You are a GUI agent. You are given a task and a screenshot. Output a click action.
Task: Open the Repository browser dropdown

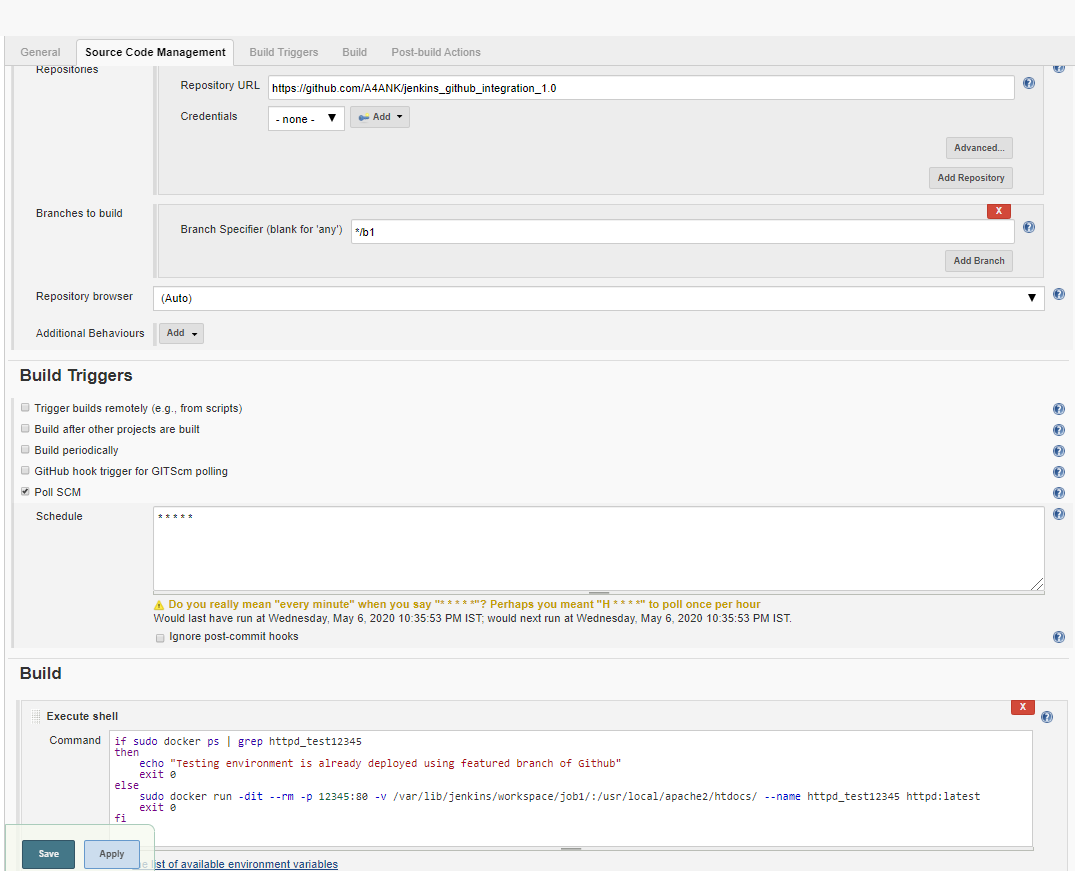(x=1031, y=298)
